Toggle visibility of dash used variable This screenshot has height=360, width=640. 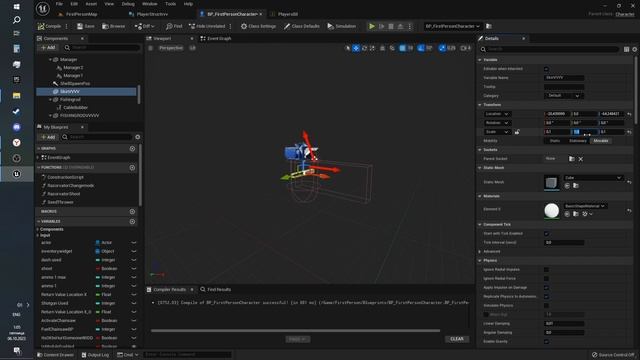tap(133, 260)
